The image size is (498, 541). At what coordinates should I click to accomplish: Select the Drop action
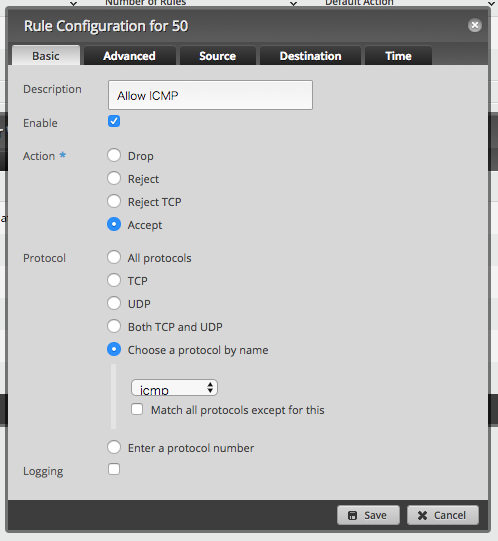[x=114, y=155]
